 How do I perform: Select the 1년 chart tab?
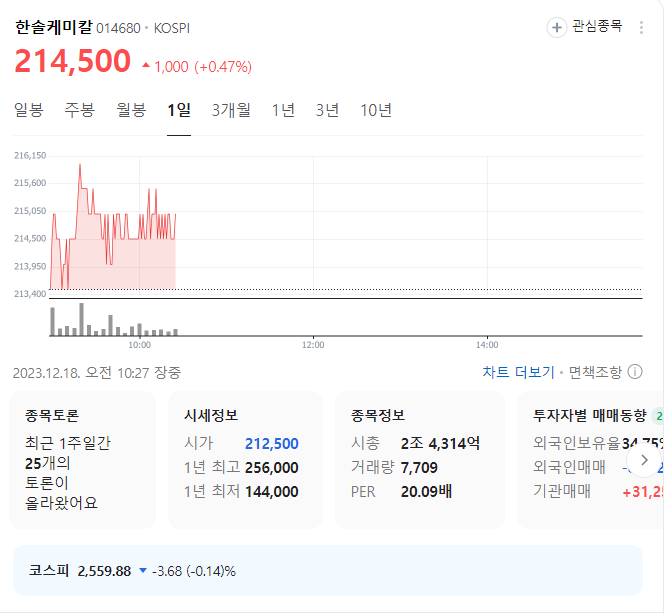(283, 110)
